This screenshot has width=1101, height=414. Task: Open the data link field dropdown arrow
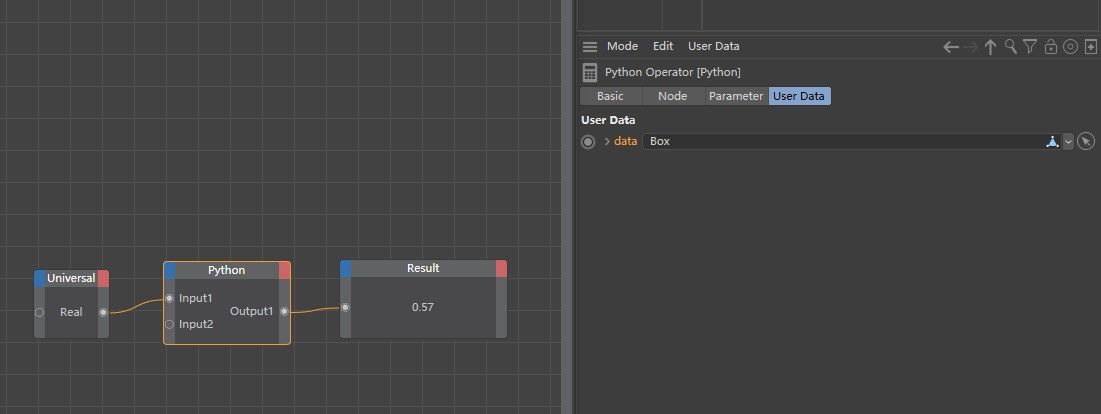click(1068, 142)
